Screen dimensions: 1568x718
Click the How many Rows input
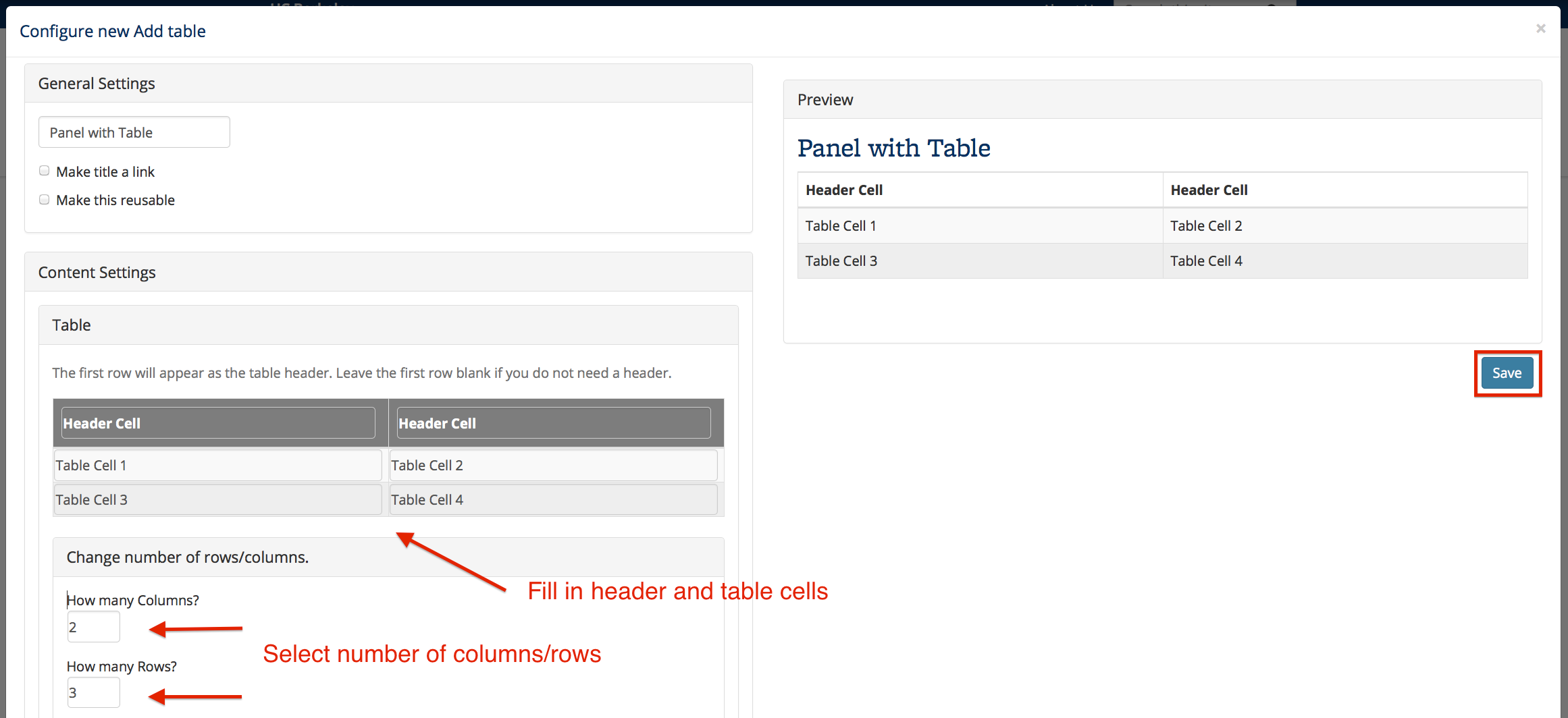coord(93,692)
